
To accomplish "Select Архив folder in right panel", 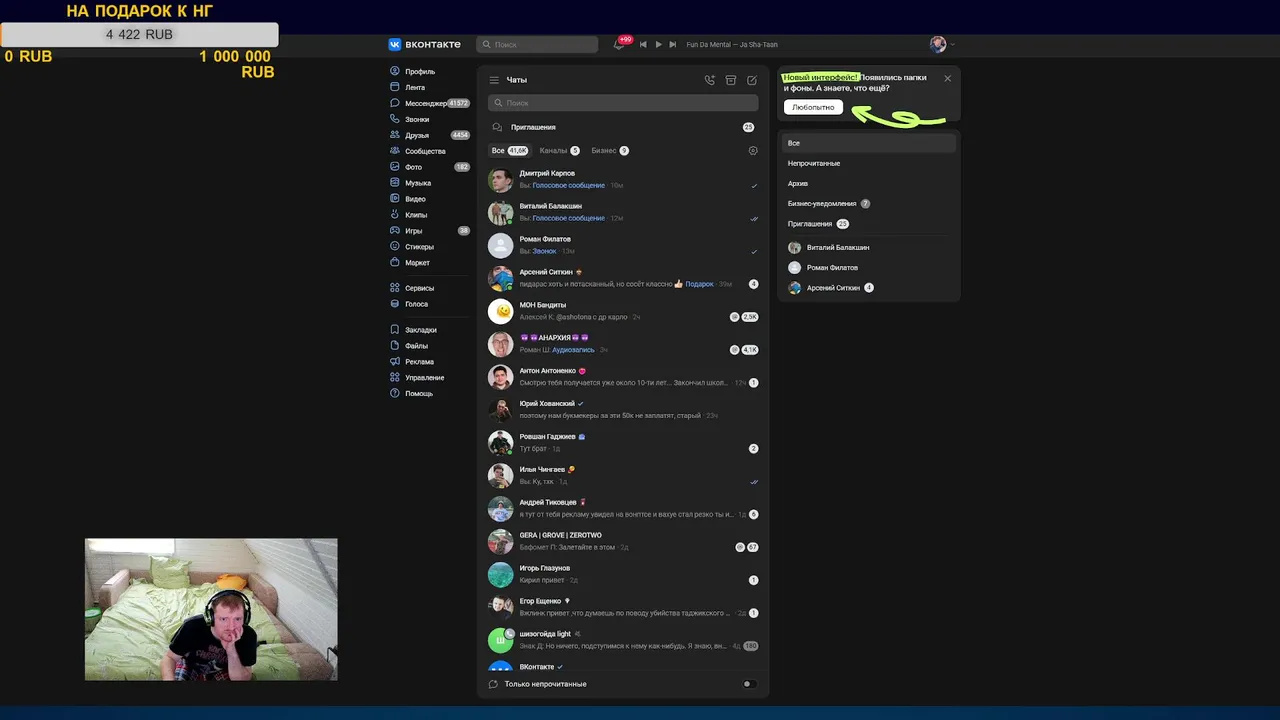I will (x=868, y=183).
